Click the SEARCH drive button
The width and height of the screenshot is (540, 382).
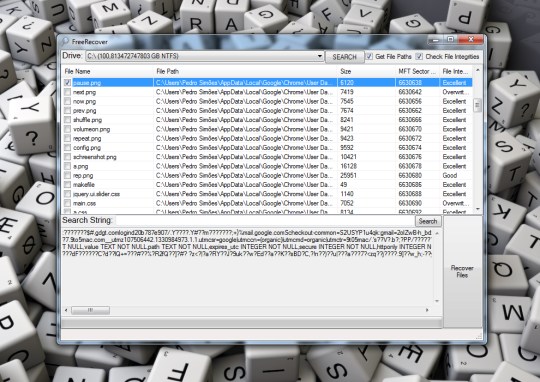click(x=345, y=57)
